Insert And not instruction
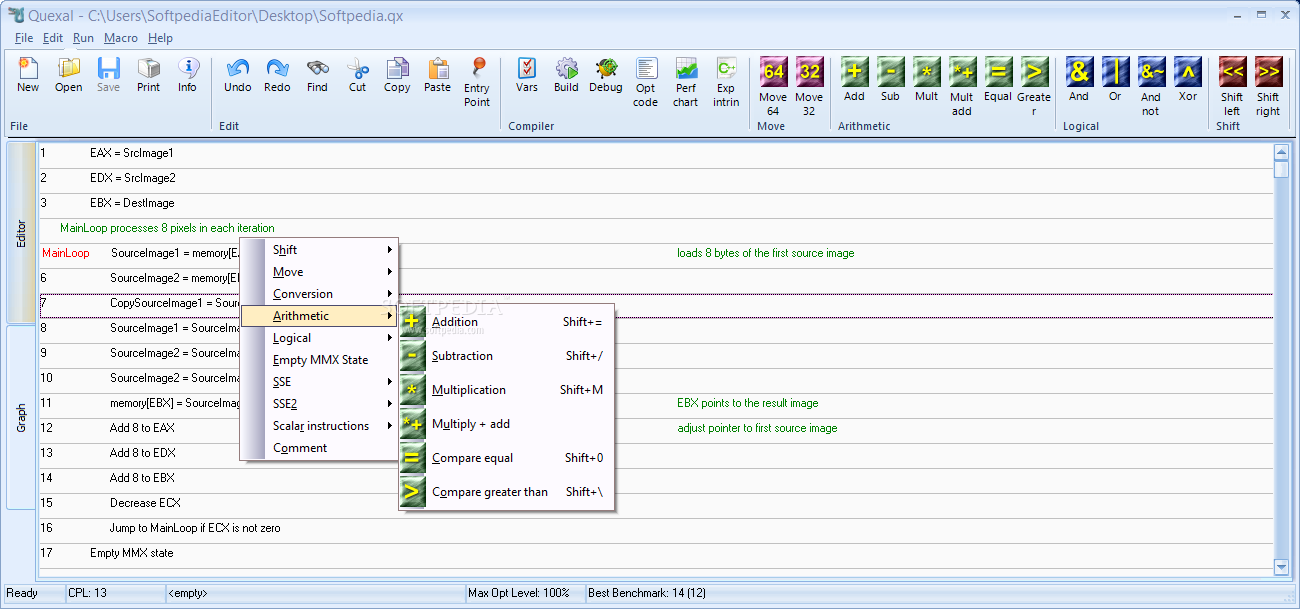1300x609 pixels. point(1151,86)
